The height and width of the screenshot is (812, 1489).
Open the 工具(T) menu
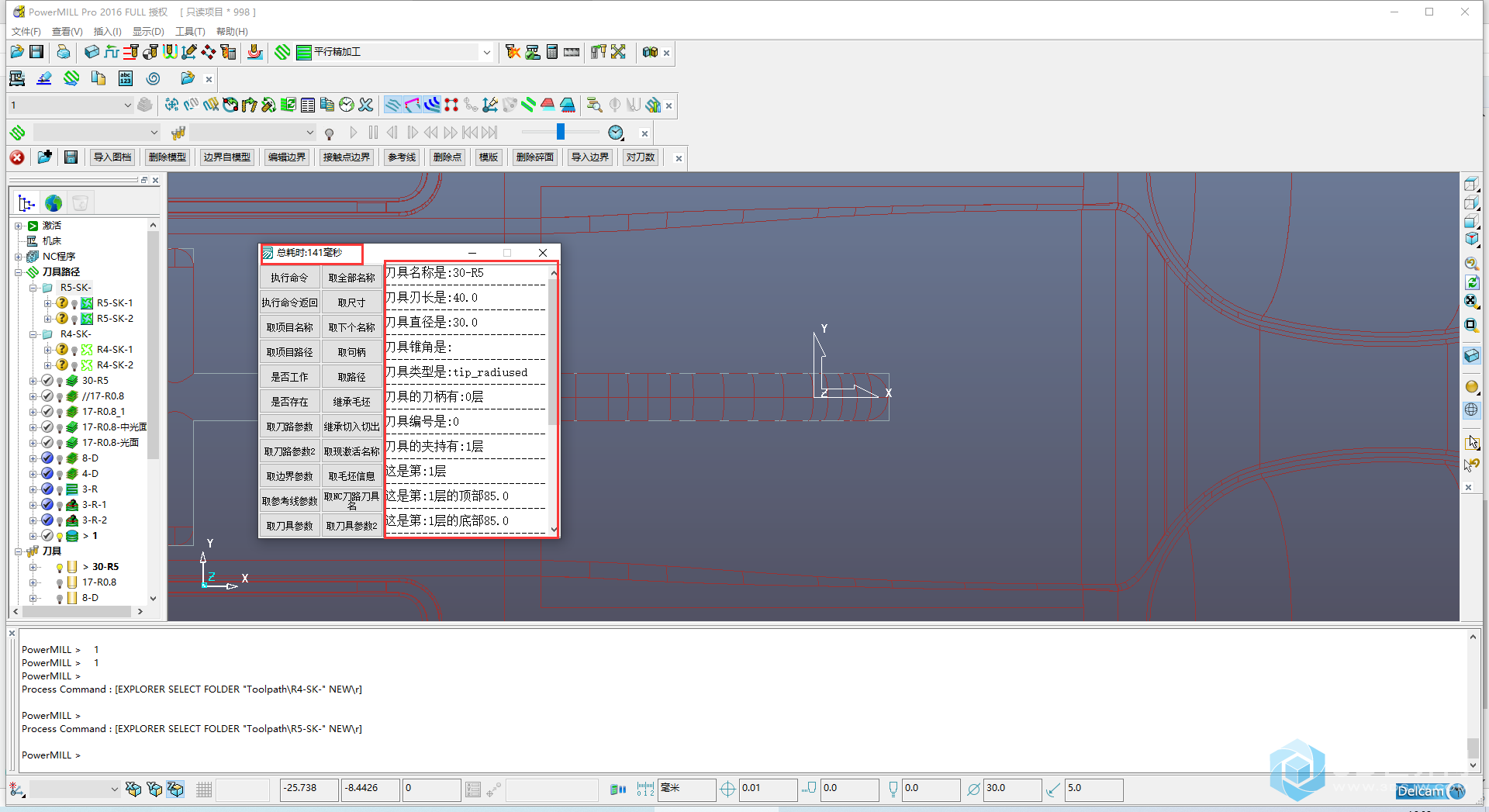190,32
